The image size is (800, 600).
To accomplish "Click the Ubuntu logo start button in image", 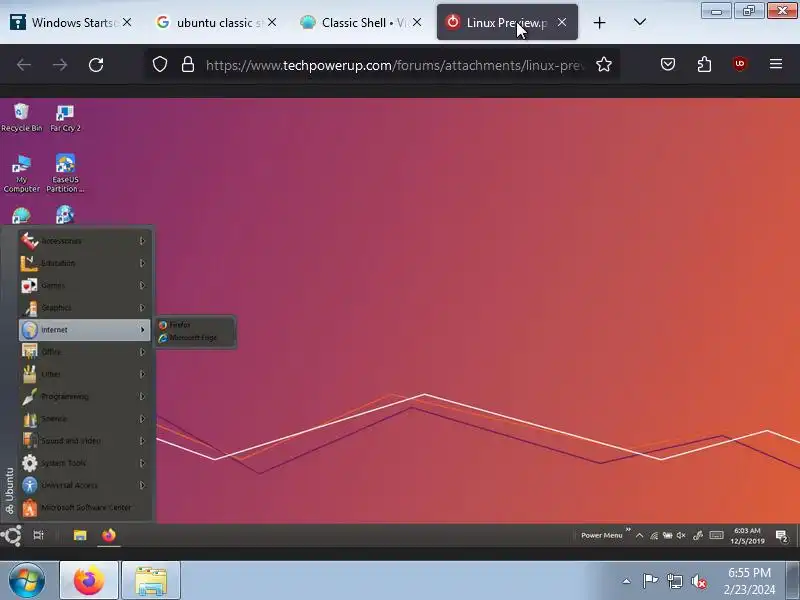I will (12, 535).
